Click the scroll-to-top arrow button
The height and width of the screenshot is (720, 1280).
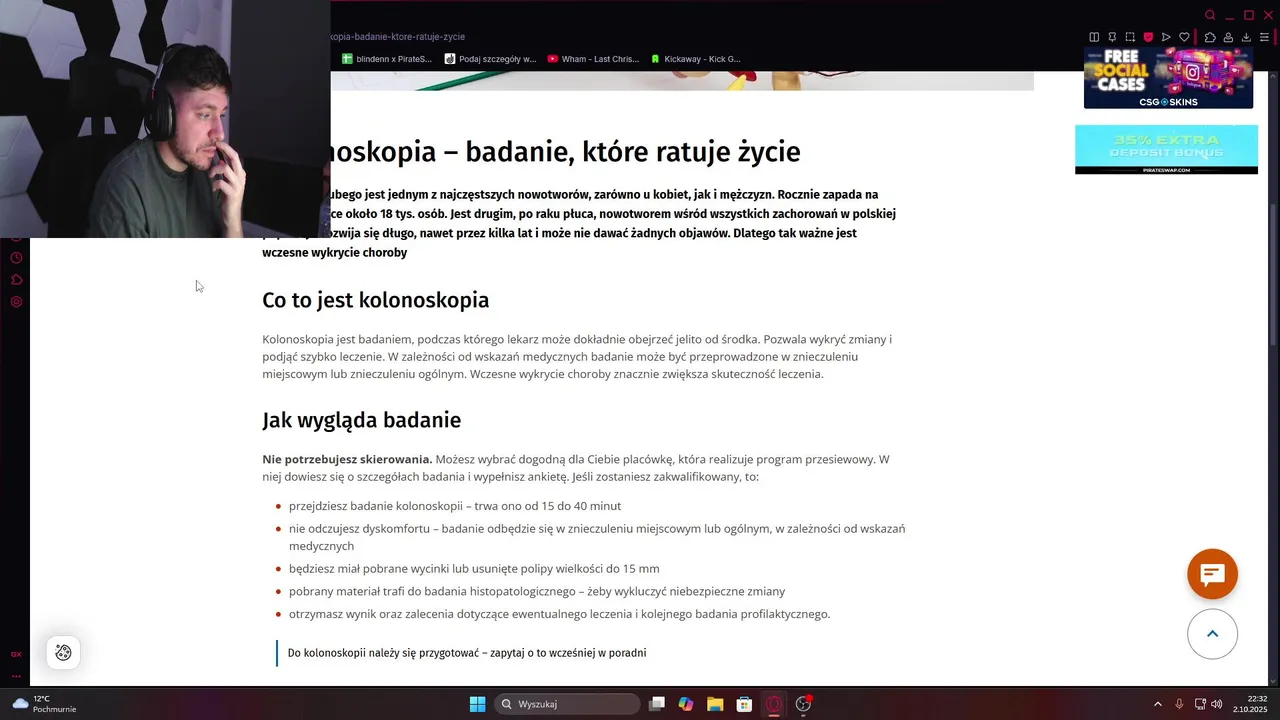pos(1212,634)
